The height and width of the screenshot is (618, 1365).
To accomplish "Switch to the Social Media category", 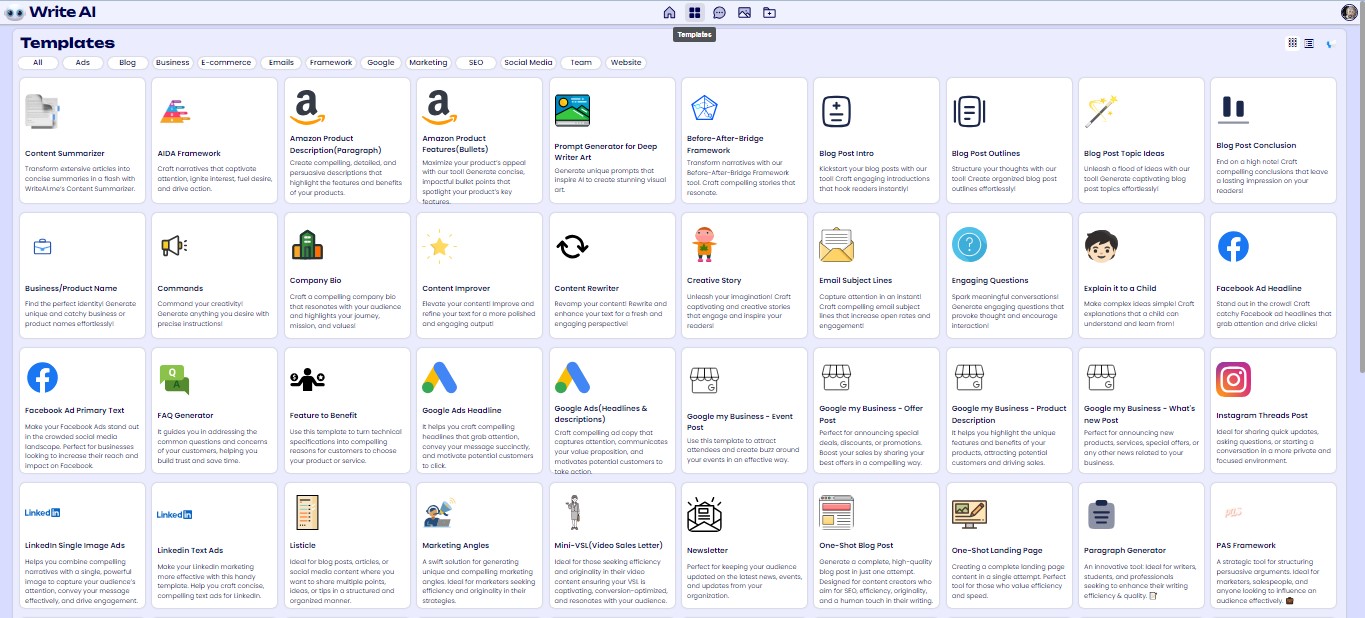I will (x=527, y=62).
